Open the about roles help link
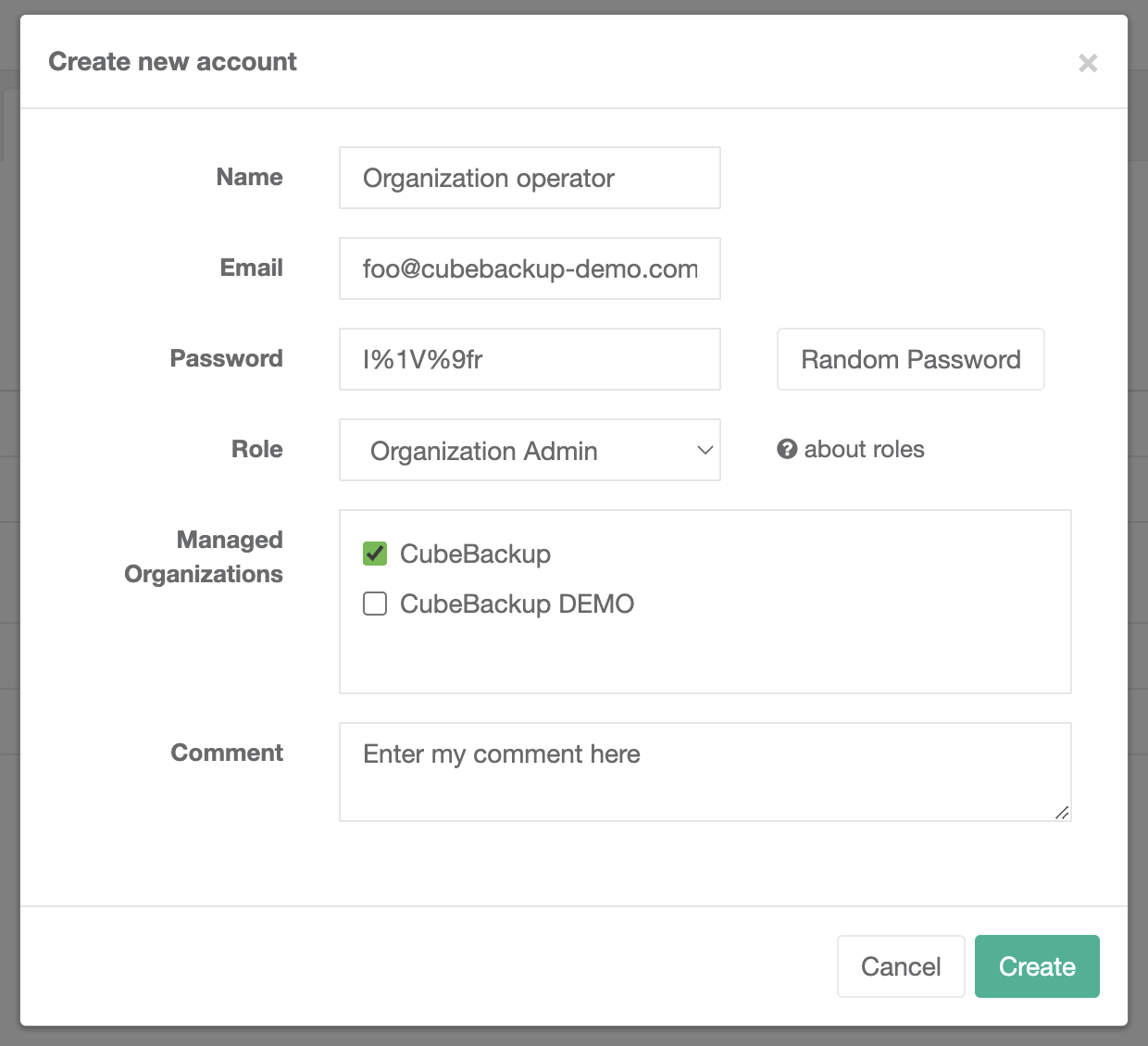 863,449
